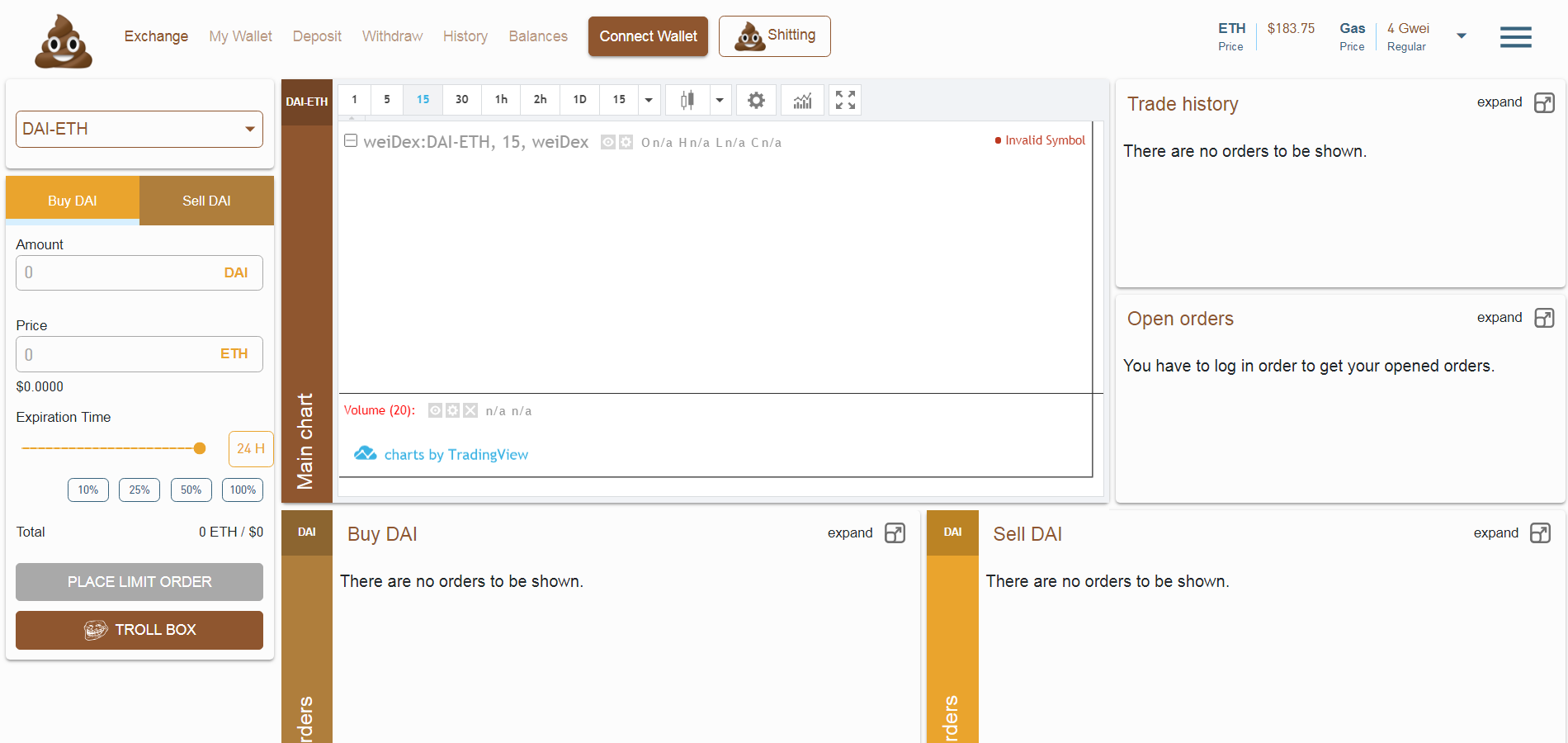This screenshot has width=1568, height=743.
Task: Open chart properties gear in chart toolbar
Action: point(756,100)
